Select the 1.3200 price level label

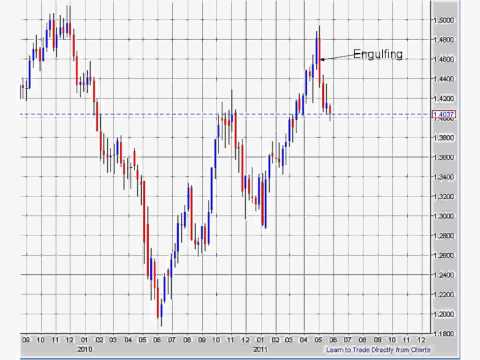click(x=444, y=197)
